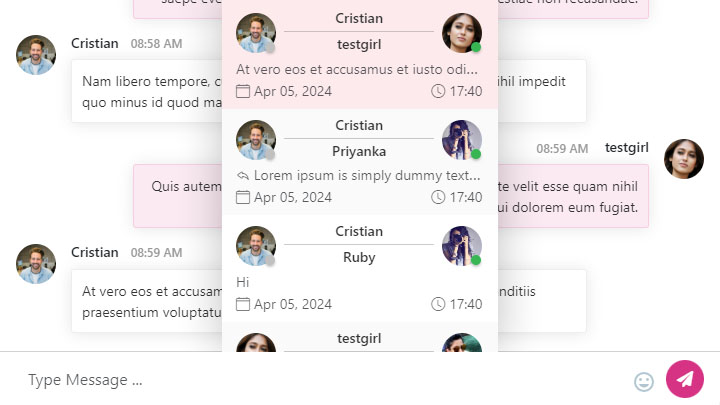The image size is (720, 405).
Task: Open the emoji picker smiley icon
Action: point(644,382)
